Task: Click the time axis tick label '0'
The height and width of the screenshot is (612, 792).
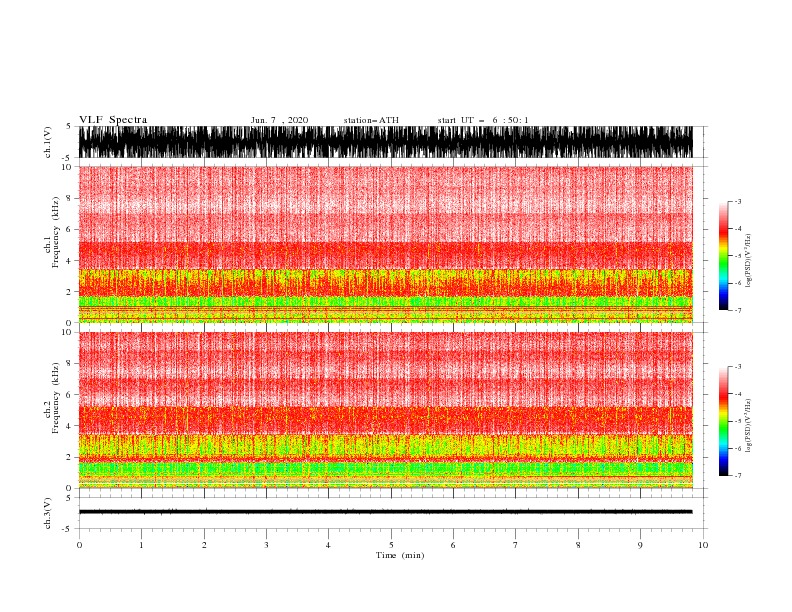Action: [x=79, y=545]
